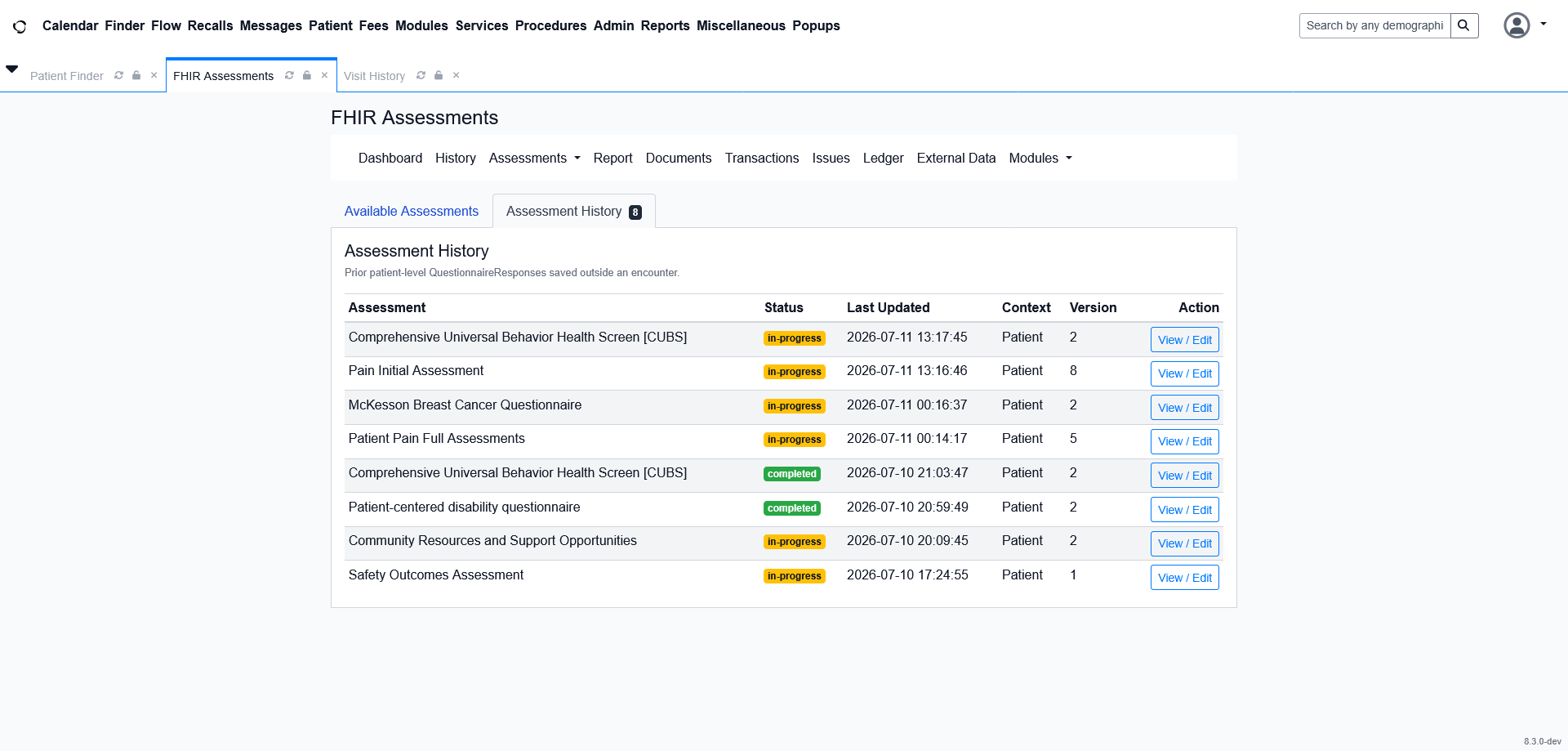View / Edit Safety Outcomes Assessment
1568x751 pixels.
point(1184,578)
